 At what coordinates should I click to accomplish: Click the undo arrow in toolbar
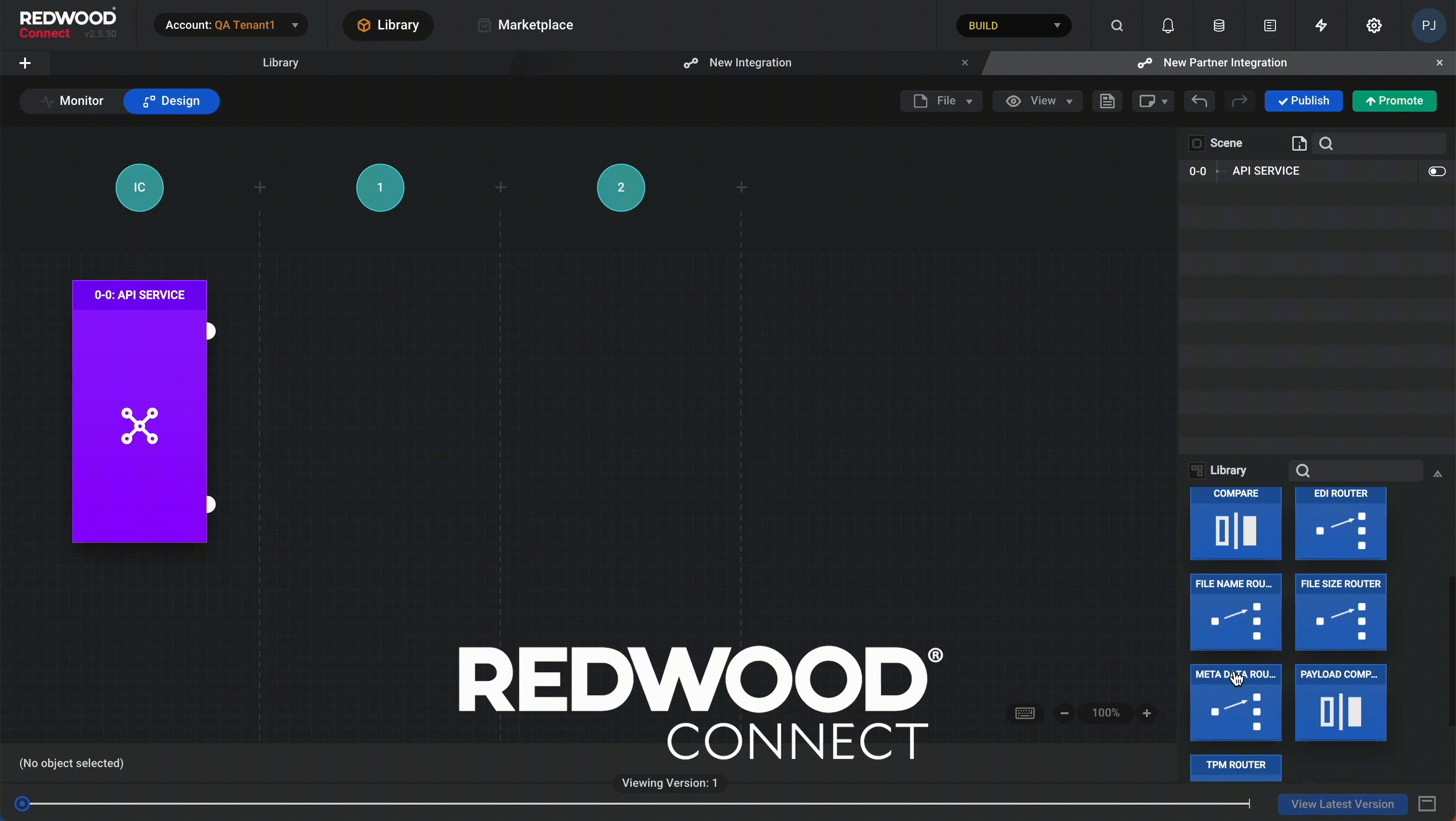coord(1199,101)
